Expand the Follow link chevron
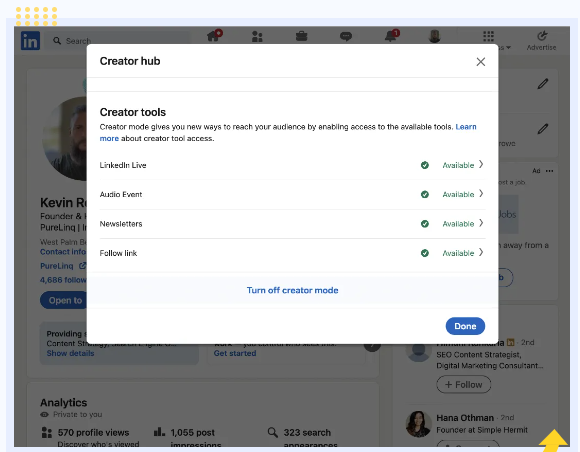The height and width of the screenshot is (452, 580). coord(481,252)
